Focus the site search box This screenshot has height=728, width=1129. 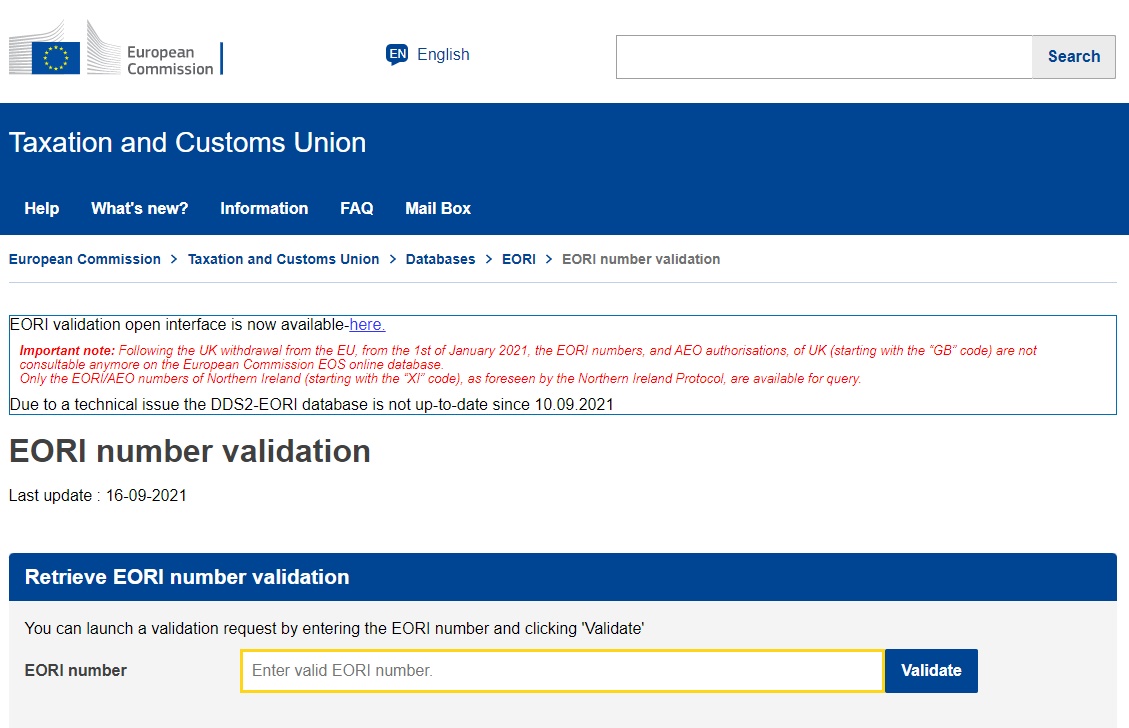point(824,57)
